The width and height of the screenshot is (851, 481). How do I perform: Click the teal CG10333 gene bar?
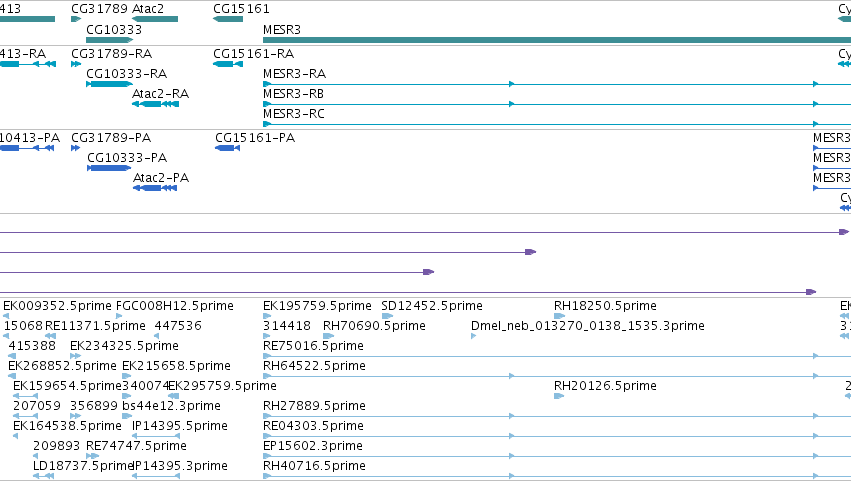[110, 40]
